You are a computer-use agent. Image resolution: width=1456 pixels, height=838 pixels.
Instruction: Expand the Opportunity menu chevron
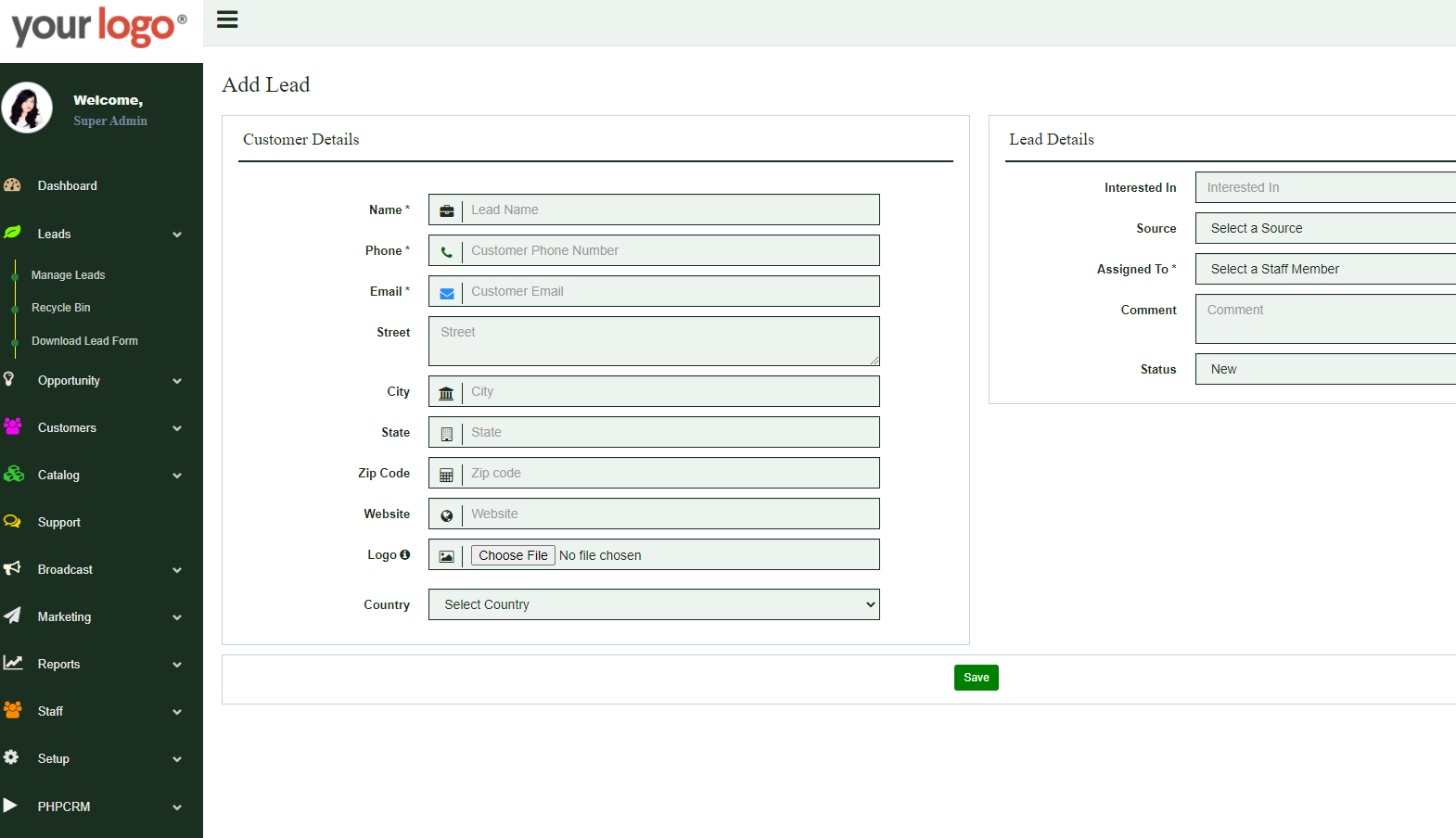click(177, 381)
